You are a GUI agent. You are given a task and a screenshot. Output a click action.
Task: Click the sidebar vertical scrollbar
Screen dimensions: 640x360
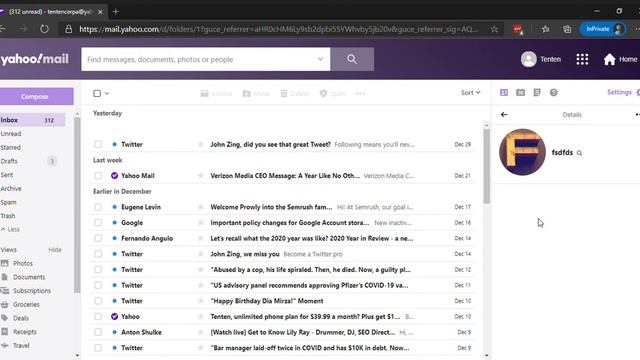point(77,205)
